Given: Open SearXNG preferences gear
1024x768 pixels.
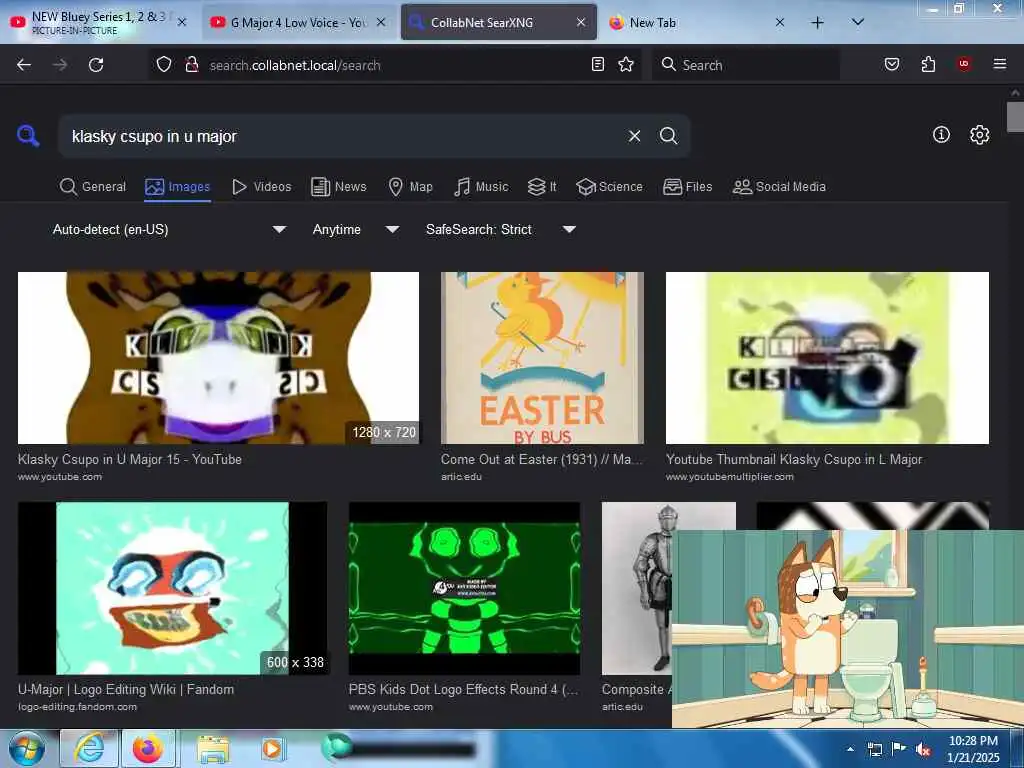Looking at the screenshot, I should (x=980, y=135).
